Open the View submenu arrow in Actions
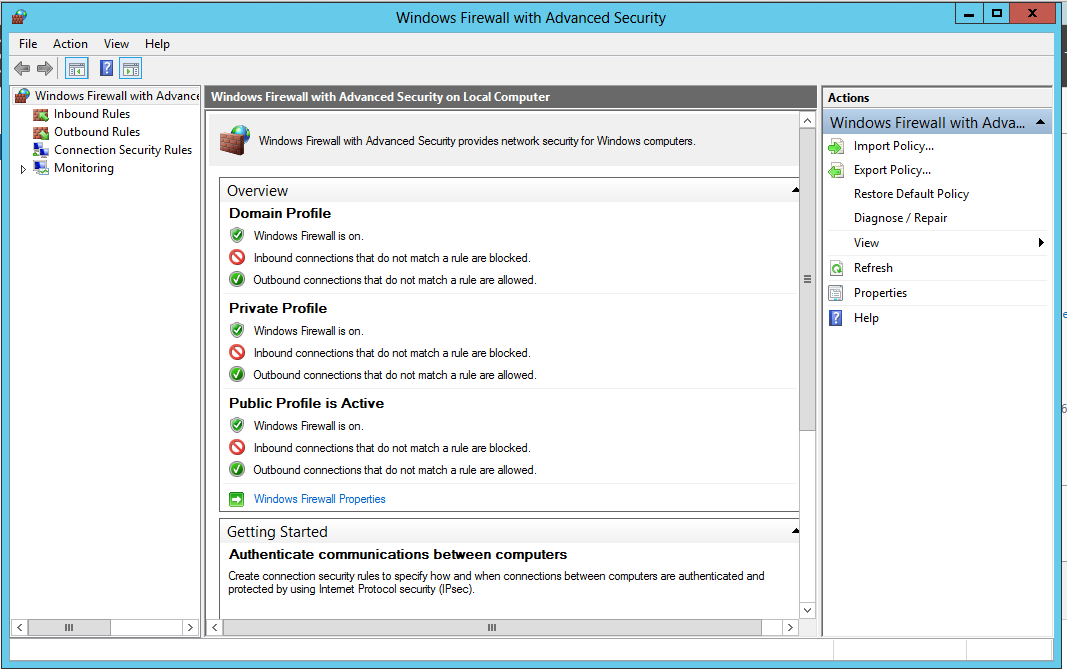 1041,243
